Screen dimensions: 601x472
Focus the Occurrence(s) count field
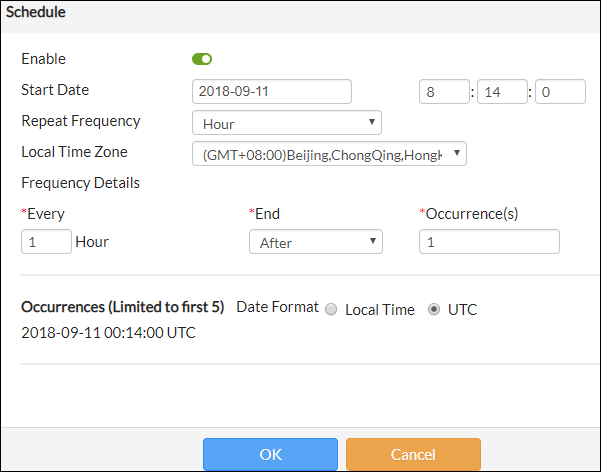(x=489, y=242)
